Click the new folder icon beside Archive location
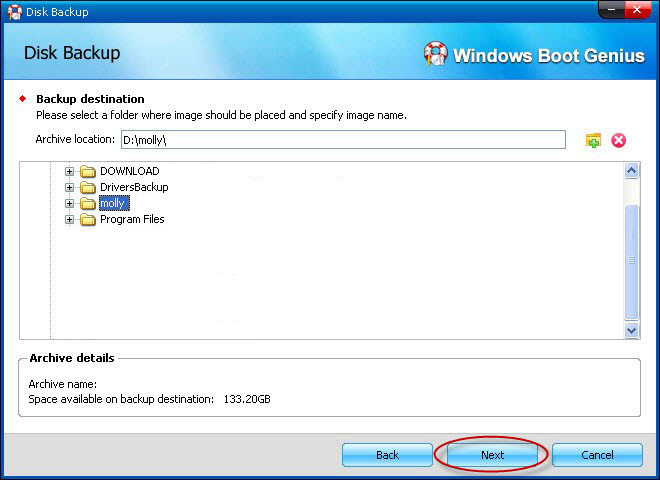 [x=593, y=140]
